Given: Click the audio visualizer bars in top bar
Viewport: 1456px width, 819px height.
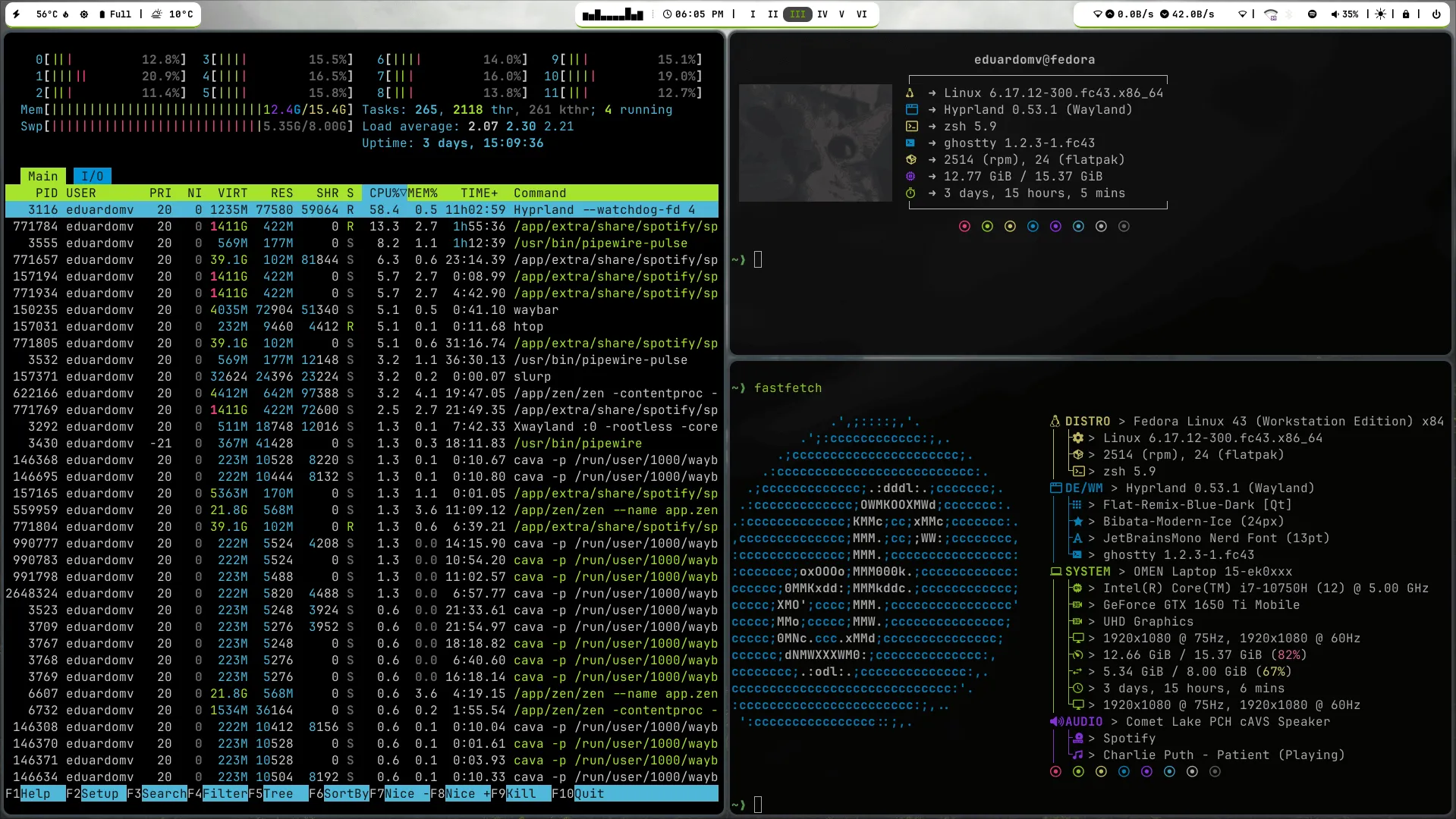Looking at the screenshot, I should pyautogui.click(x=612, y=14).
